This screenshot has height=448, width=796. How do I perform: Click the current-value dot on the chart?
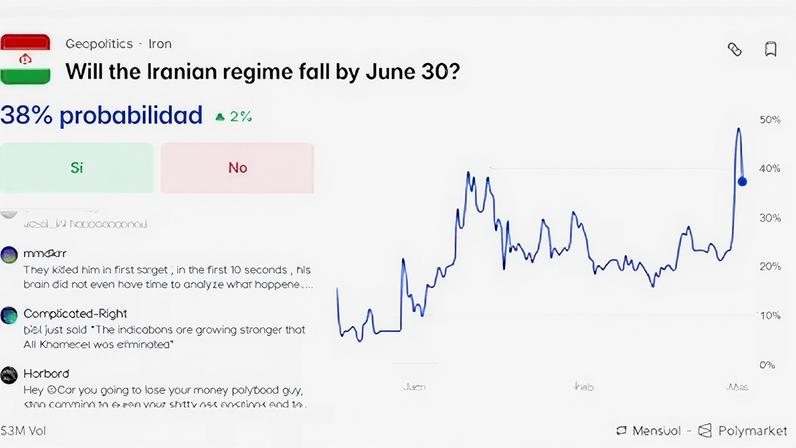[x=742, y=181]
